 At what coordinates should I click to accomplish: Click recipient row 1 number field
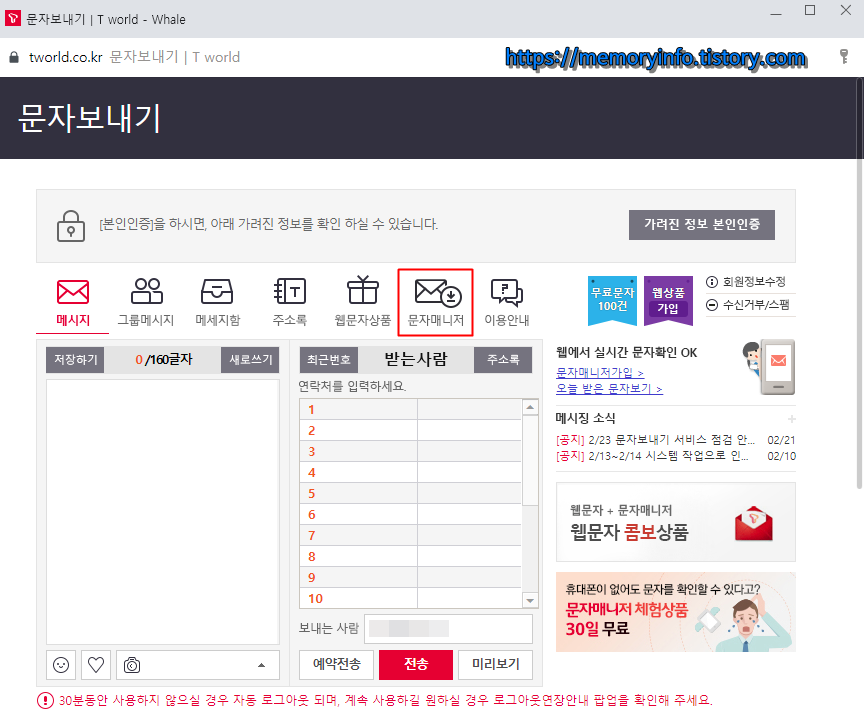tap(358, 410)
